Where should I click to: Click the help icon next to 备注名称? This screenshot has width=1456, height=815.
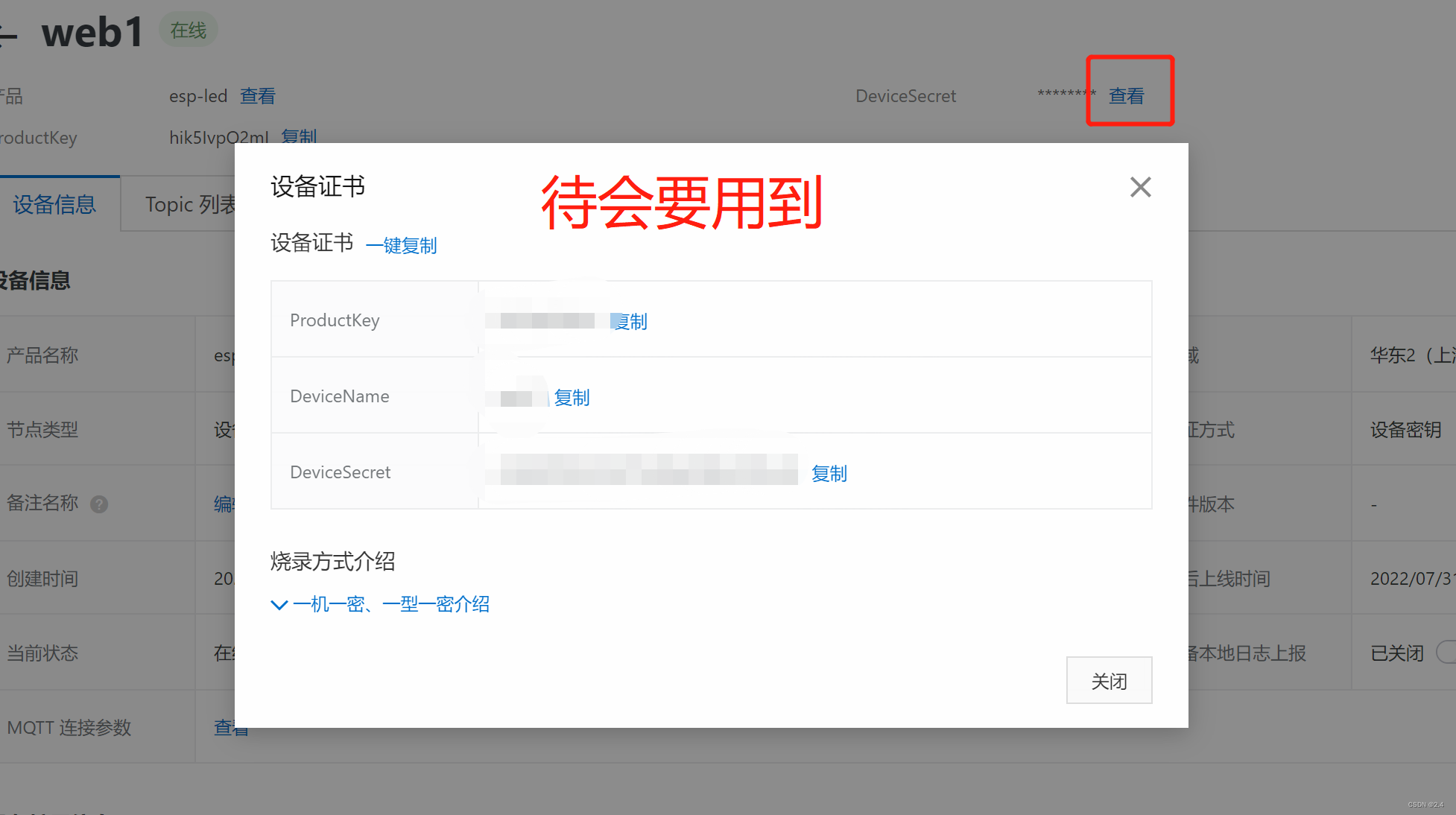[99, 504]
